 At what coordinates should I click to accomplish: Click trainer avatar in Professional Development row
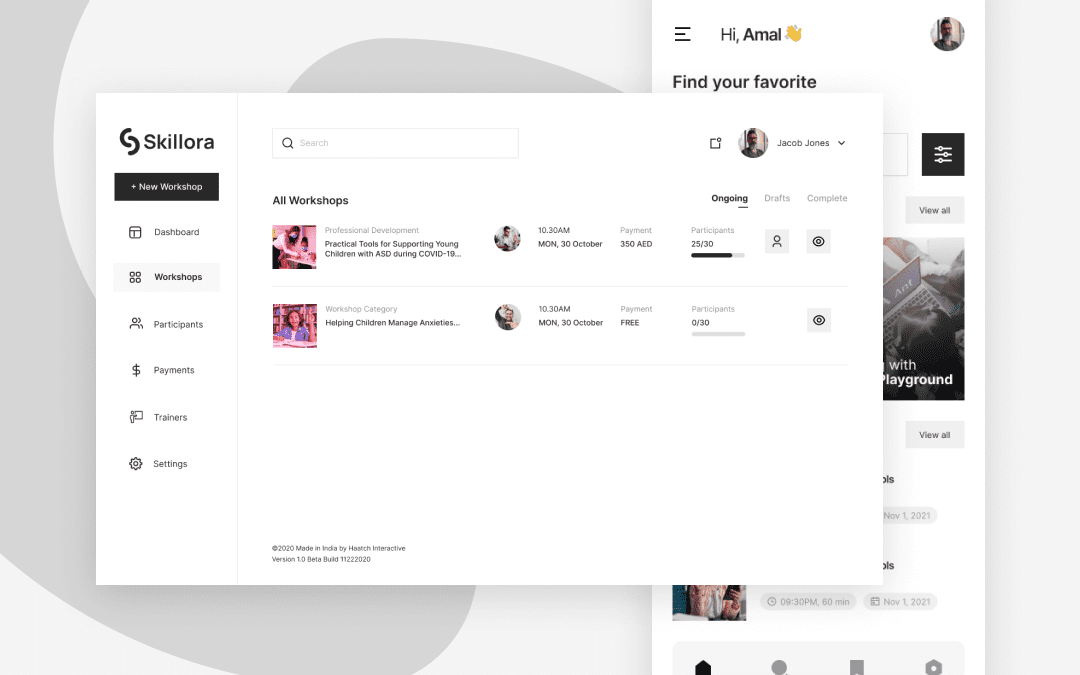point(508,238)
